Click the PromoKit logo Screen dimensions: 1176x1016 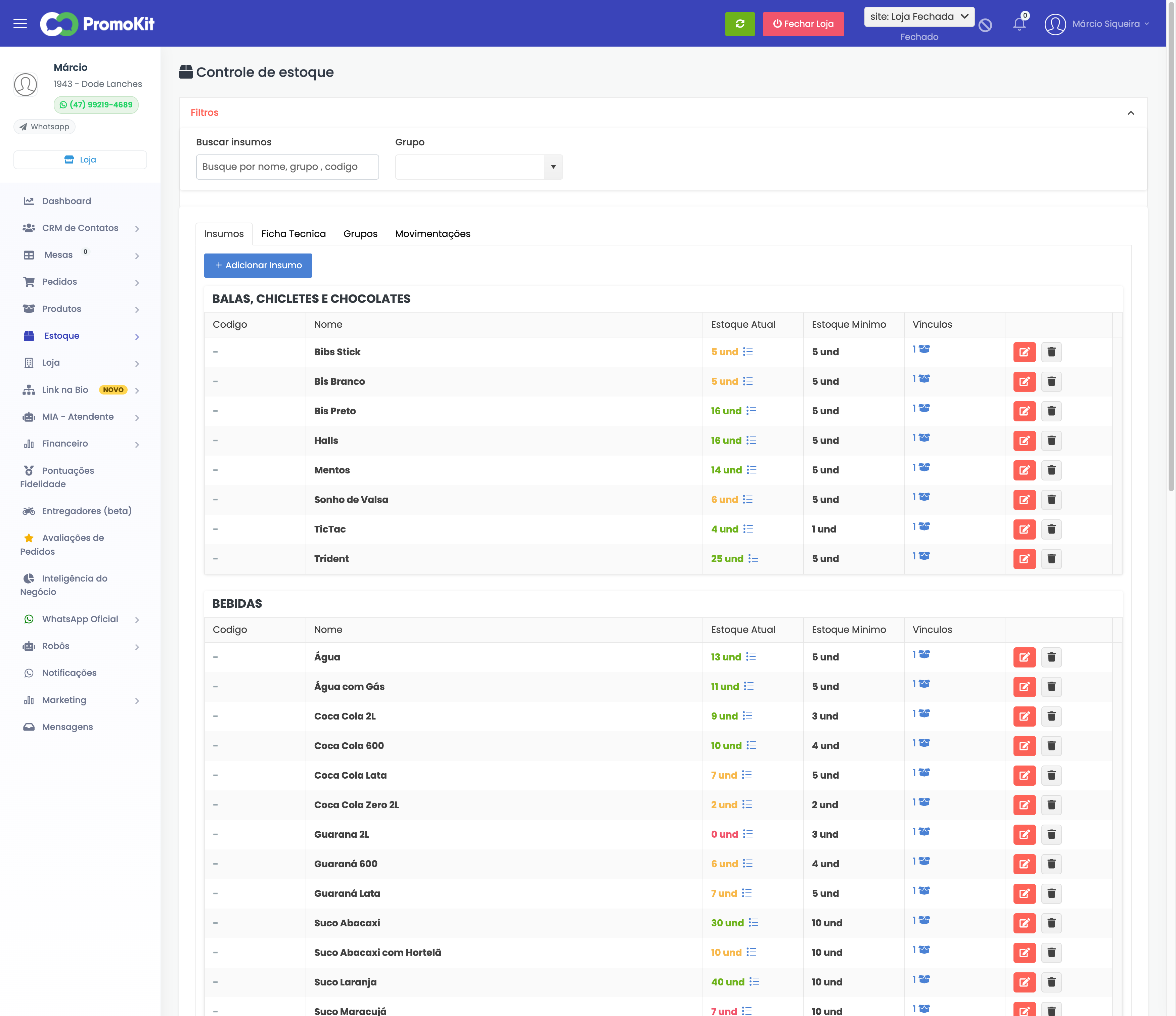pos(97,24)
